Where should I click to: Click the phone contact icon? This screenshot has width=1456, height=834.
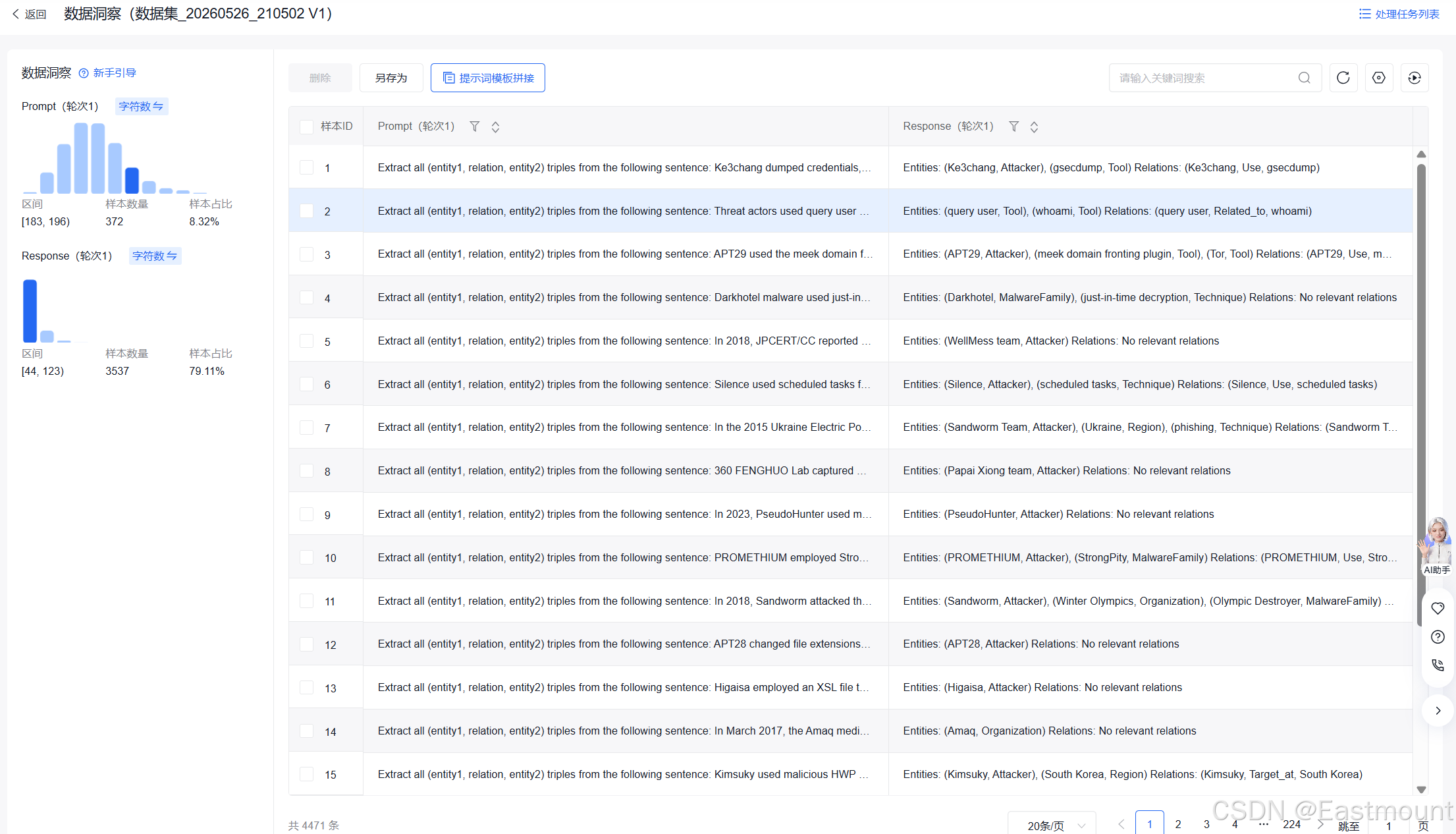coord(1438,665)
